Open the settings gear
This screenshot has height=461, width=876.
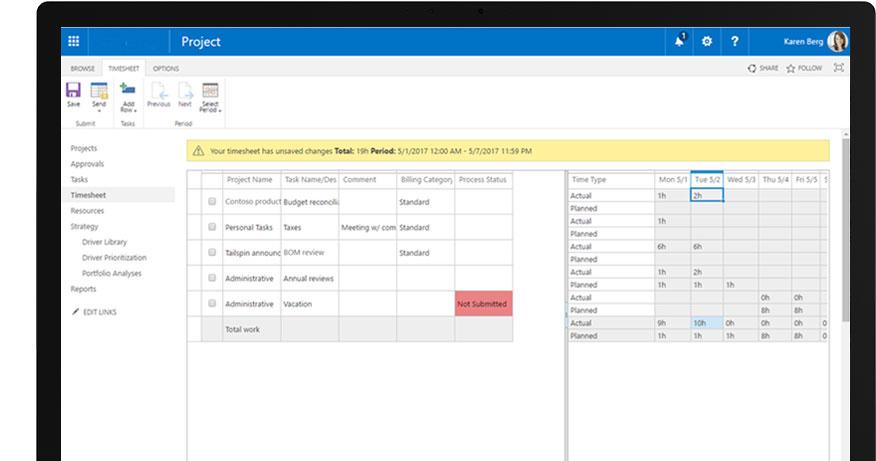pos(707,42)
